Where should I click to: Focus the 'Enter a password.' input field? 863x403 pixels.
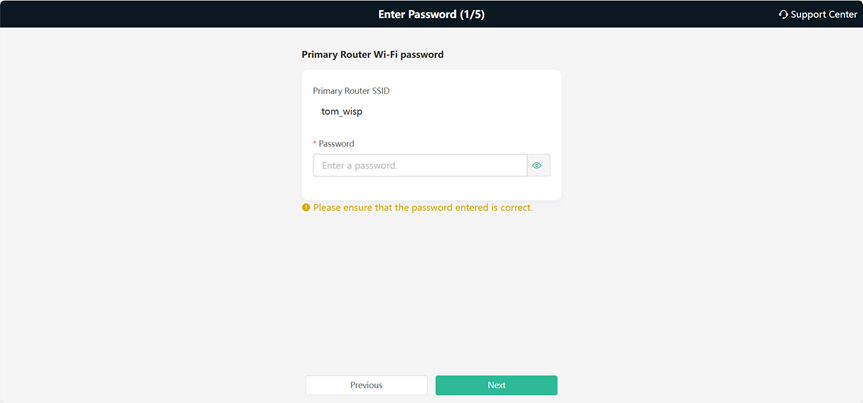point(420,165)
